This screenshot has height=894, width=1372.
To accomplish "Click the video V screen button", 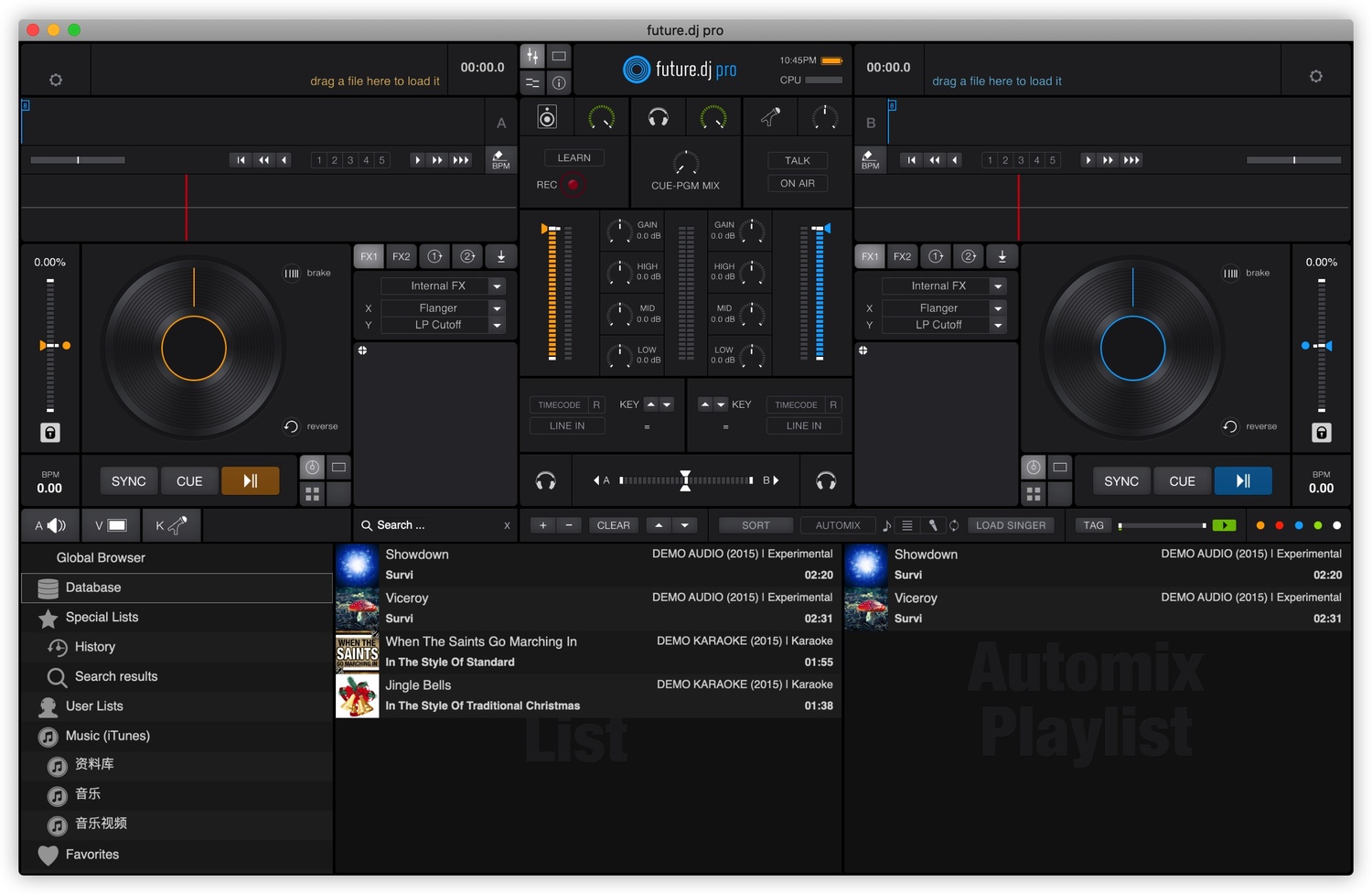I will (110, 525).
